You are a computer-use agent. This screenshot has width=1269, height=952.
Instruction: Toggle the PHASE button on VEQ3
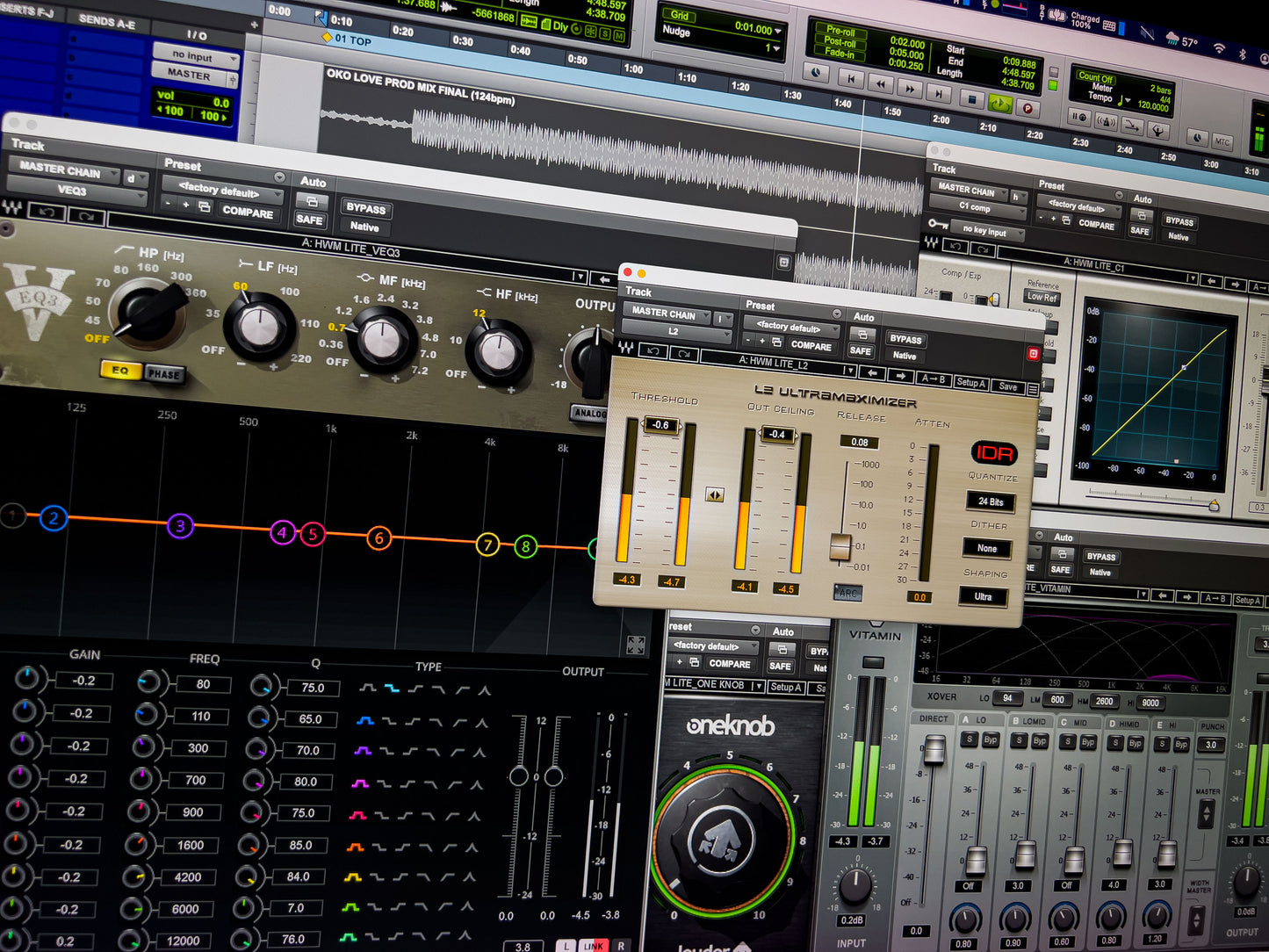(163, 373)
